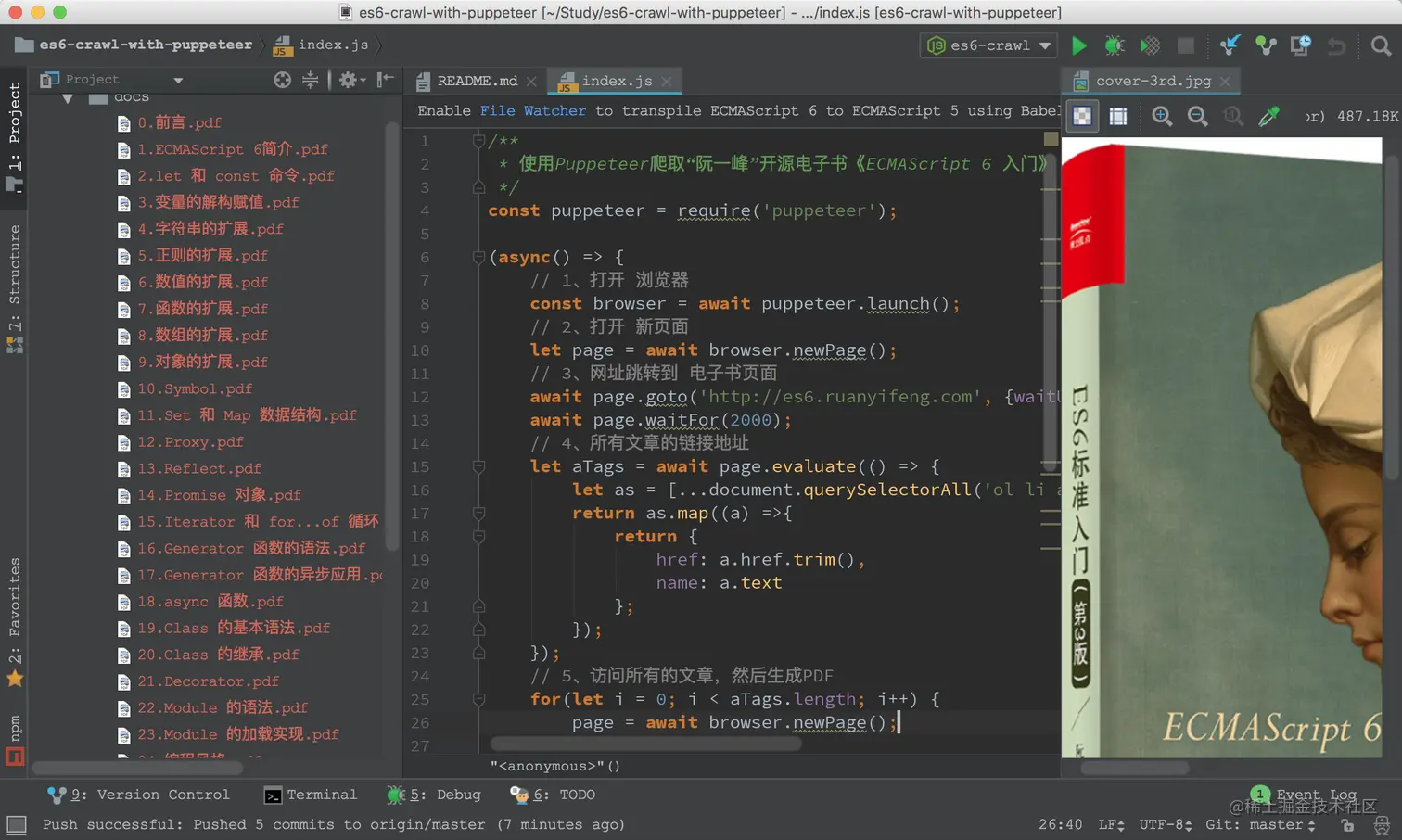Run with coverage icon
1402x840 pixels.
[1150, 45]
